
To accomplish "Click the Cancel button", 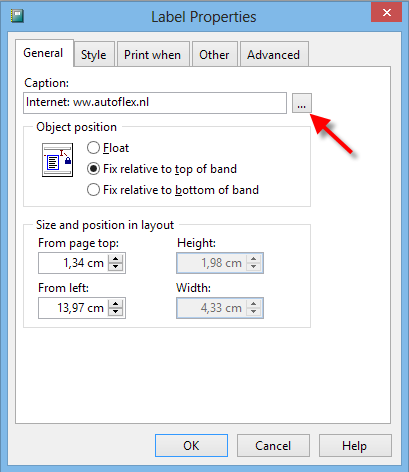I will click(273, 445).
